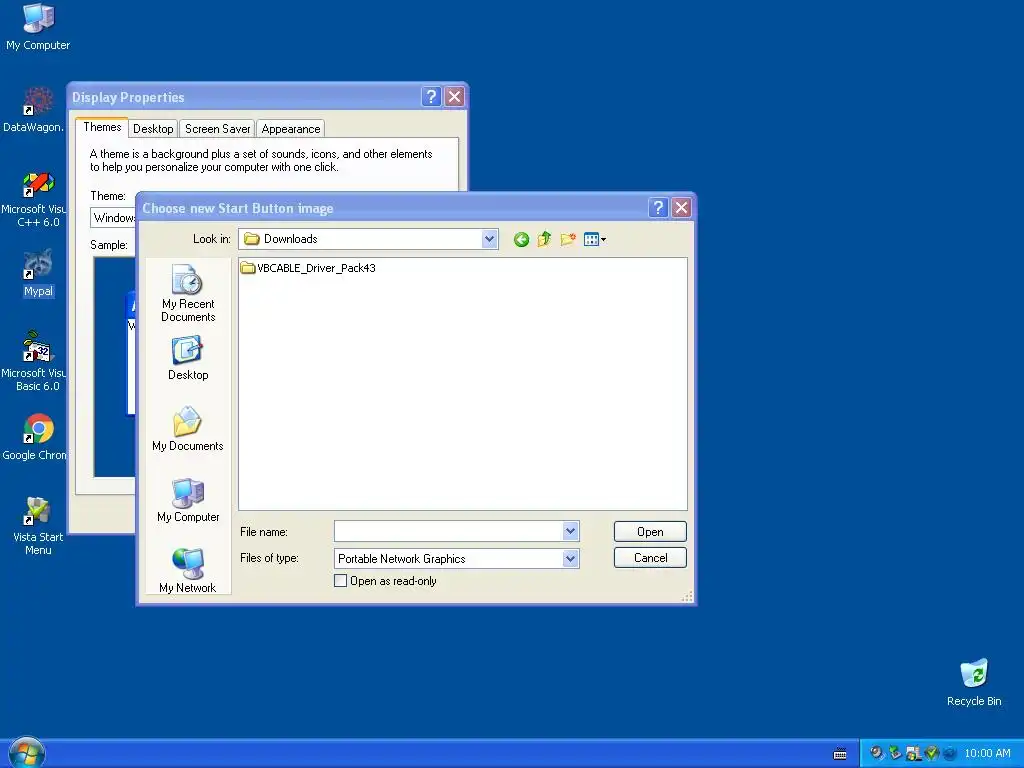Open the Appearance tab

pos(291,129)
